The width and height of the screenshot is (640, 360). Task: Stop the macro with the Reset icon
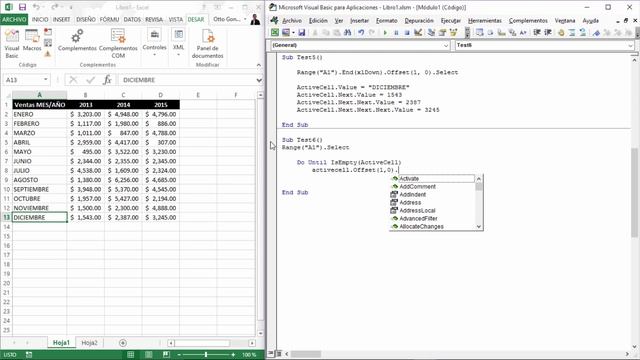pos(407,33)
